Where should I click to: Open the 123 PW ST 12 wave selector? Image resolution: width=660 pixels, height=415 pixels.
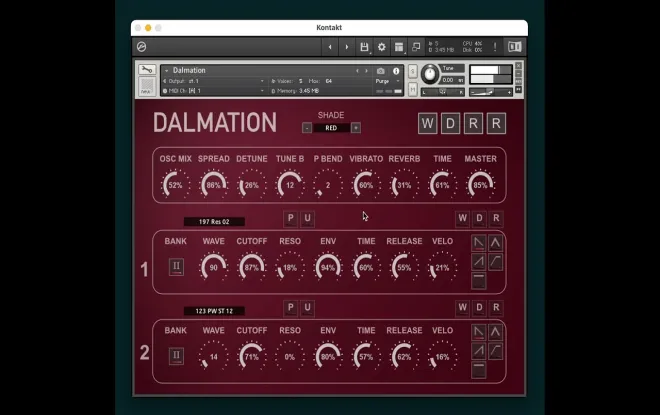pyautogui.click(x=214, y=311)
